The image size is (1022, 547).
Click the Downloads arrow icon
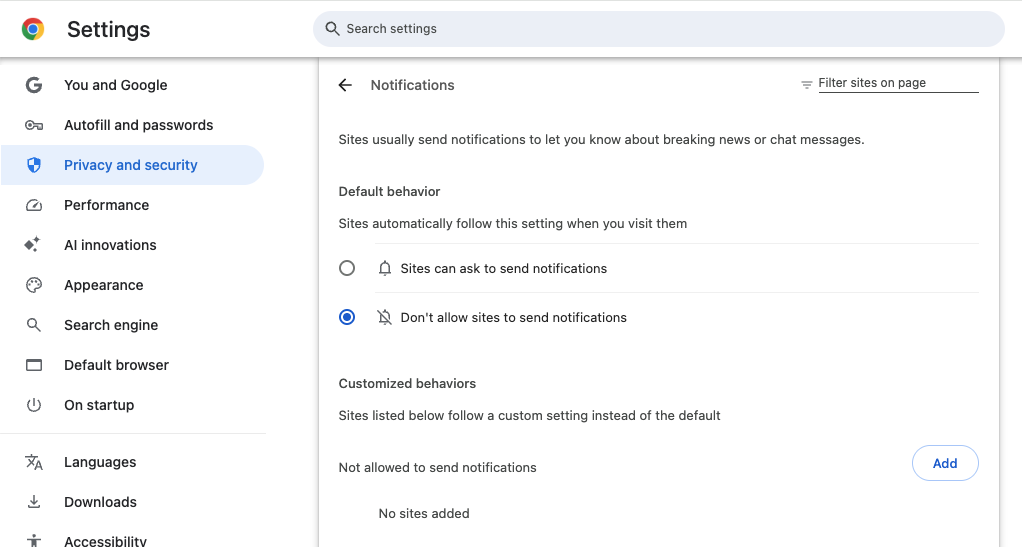click(x=34, y=502)
